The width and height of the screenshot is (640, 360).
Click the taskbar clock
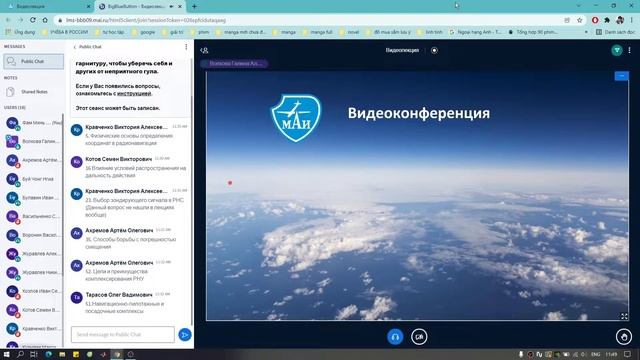click(611, 354)
